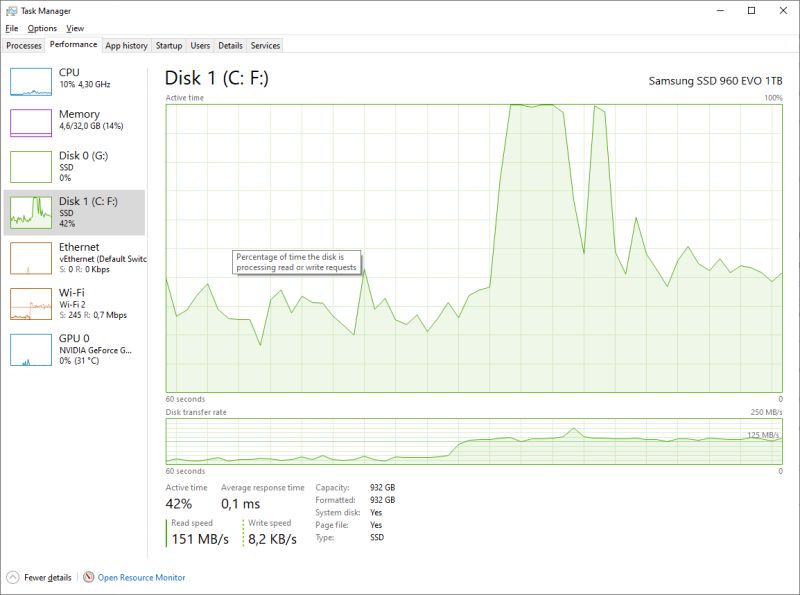The image size is (800, 595).
Task: View the Details tab
Action: pos(232,45)
